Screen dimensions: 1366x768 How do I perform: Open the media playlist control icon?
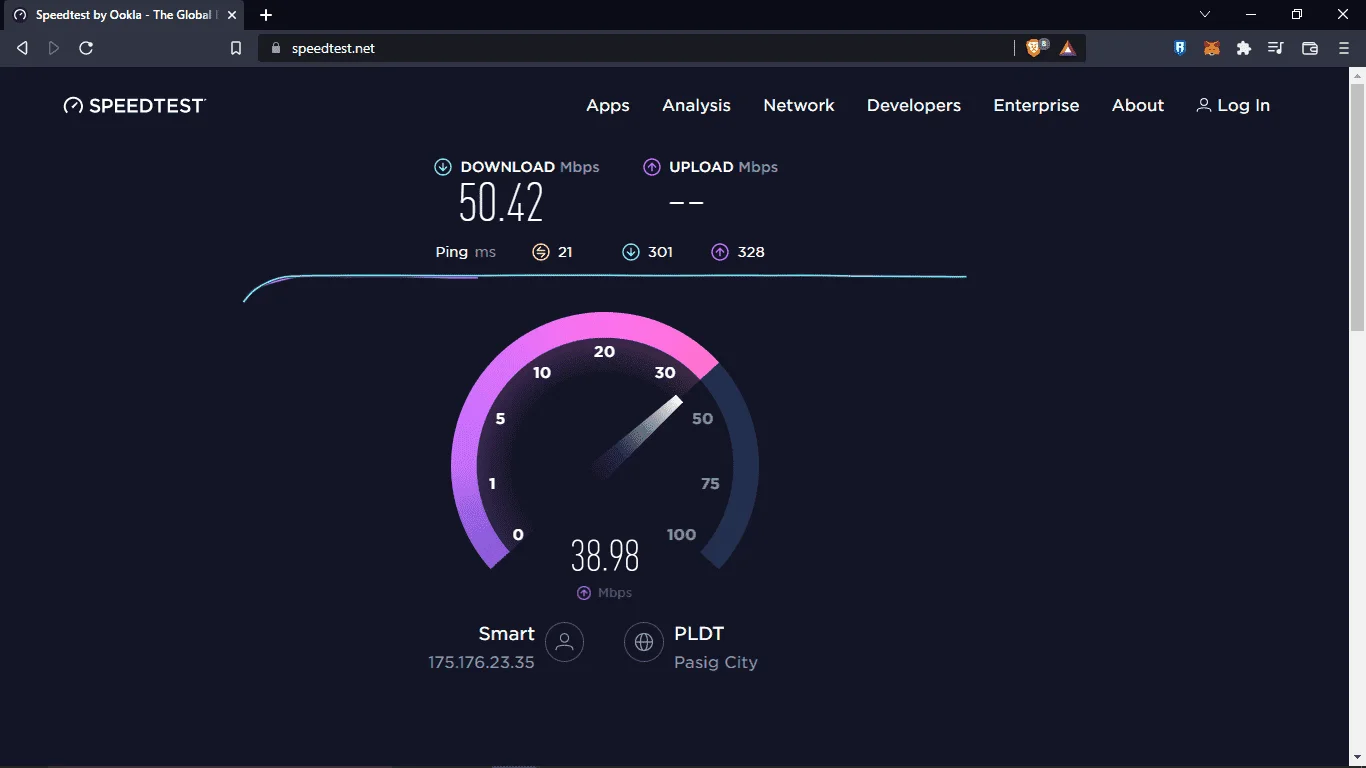tap(1276, 48)
